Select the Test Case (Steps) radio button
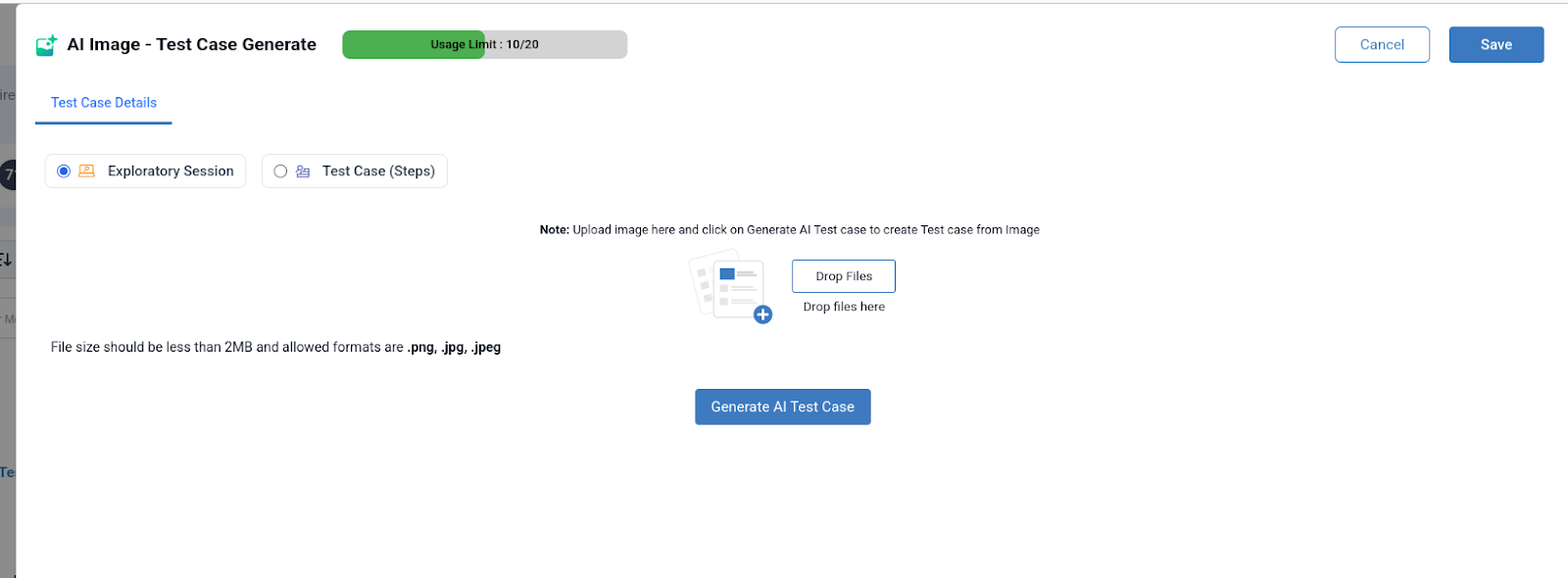The width and height of the screenshot is (1568, 578). pos(280,171)
